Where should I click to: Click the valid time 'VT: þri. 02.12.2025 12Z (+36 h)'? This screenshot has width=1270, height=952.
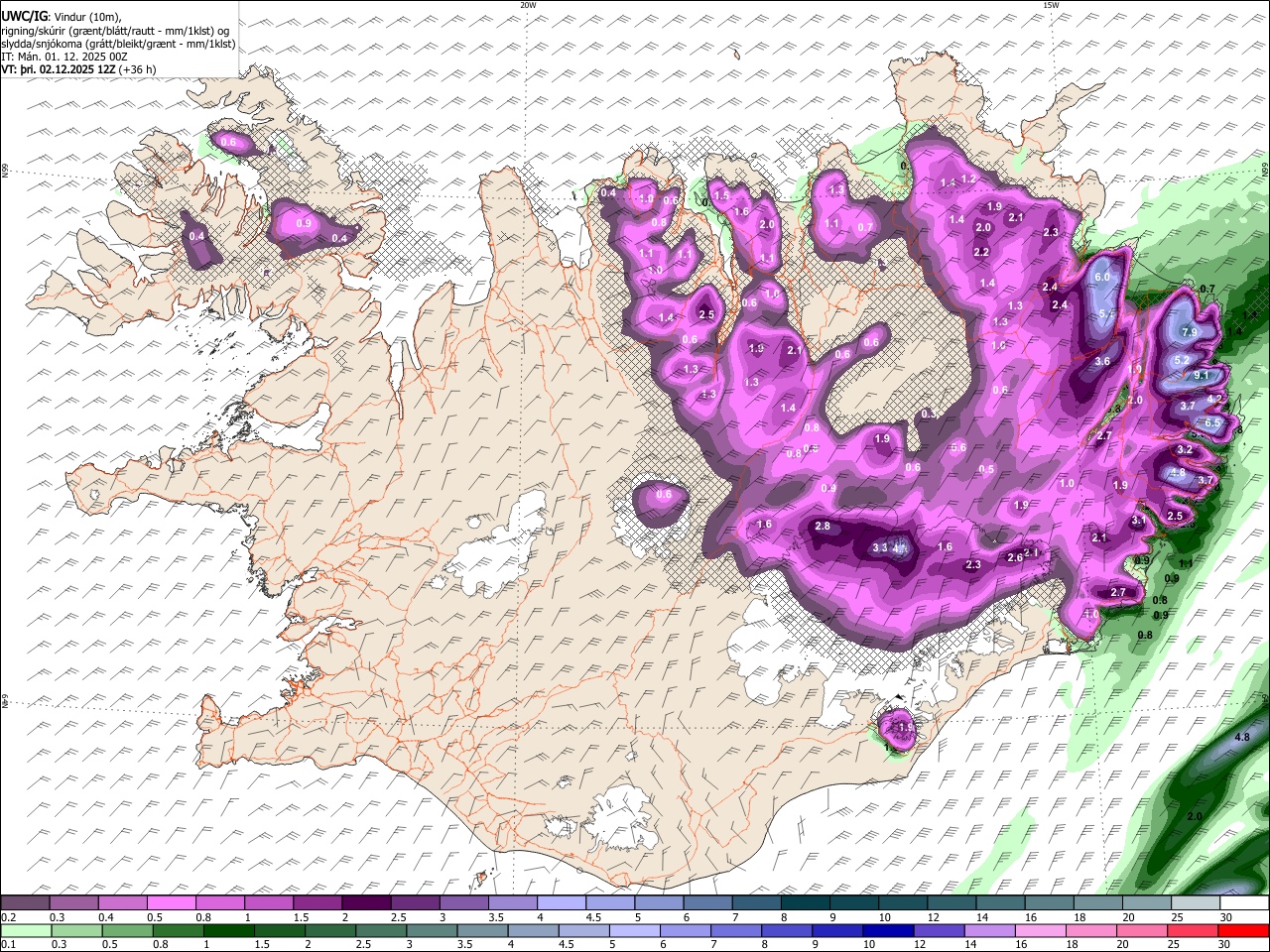(x=79, y=70)
